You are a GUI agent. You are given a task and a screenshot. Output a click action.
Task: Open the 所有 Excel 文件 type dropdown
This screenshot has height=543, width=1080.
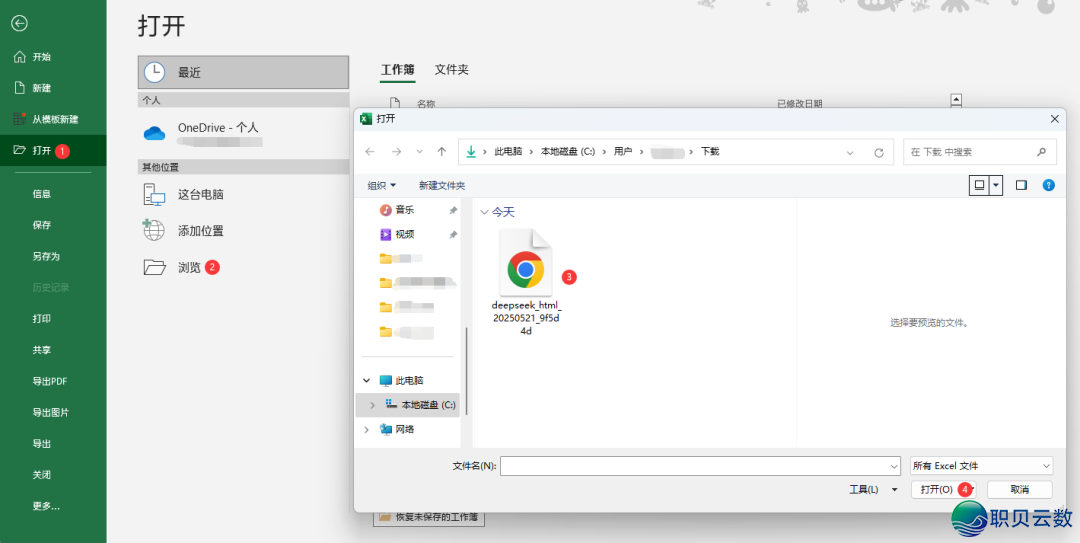pyautogui.click(x=981, y=466)
